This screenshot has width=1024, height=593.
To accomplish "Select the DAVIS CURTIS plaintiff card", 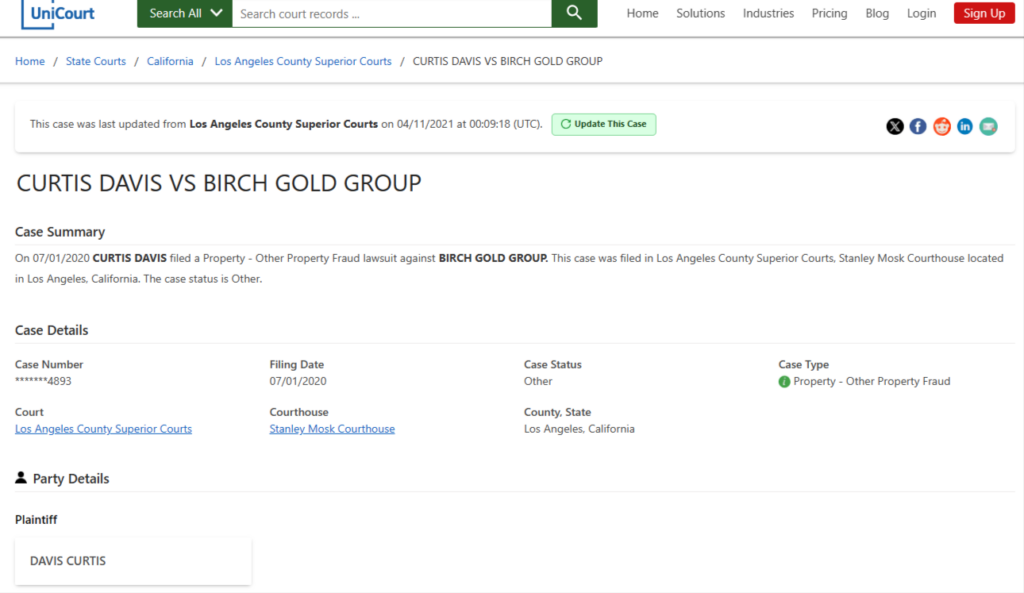I will click(133, 561).
